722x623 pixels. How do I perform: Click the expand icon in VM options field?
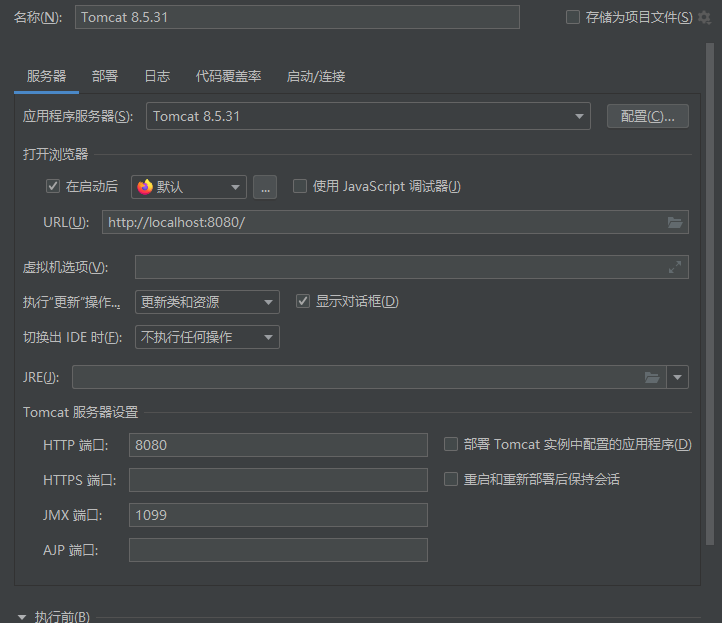tap(675, 267)
